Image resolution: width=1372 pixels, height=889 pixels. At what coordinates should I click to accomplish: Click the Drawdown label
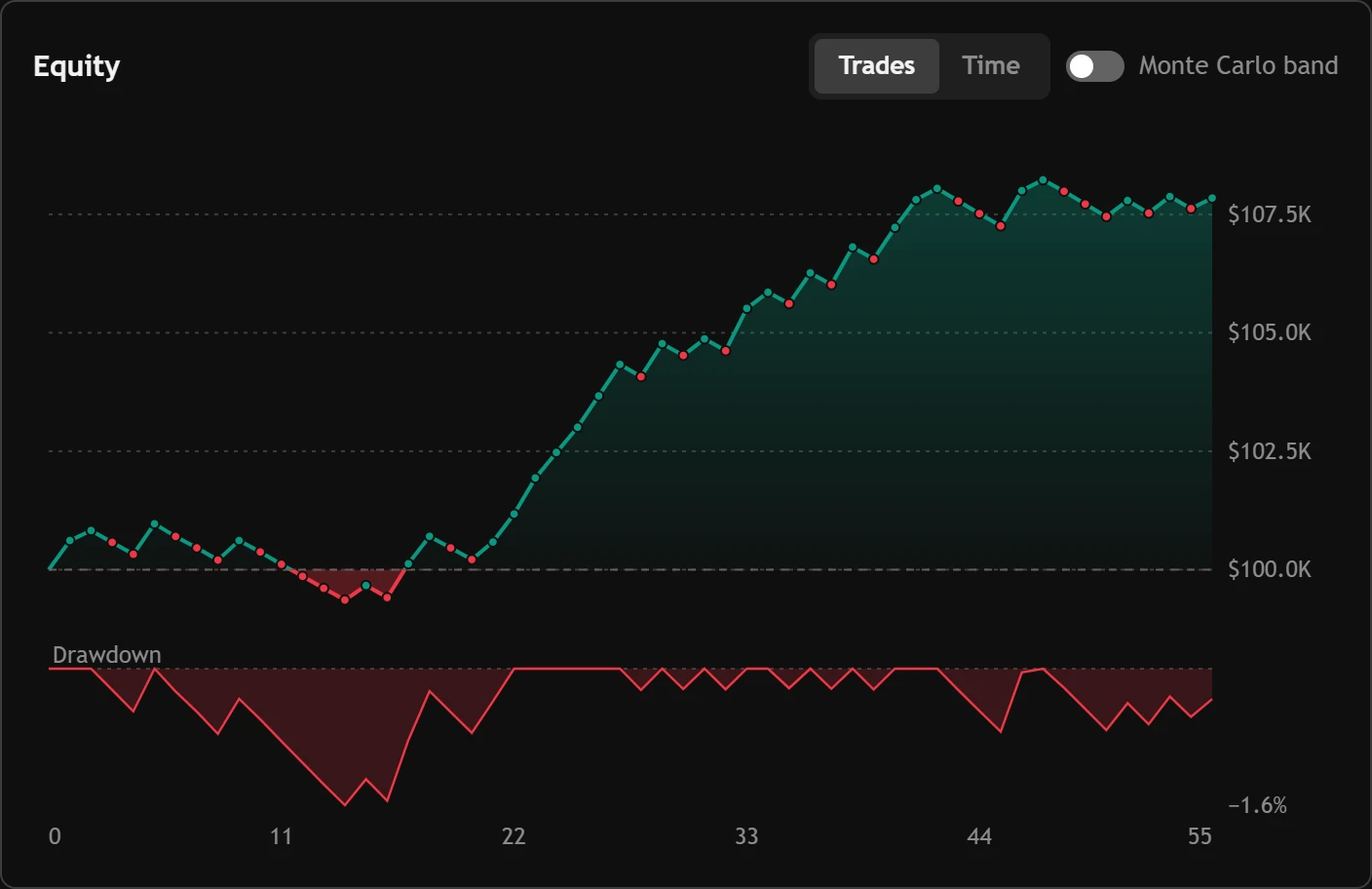(x=106, y=655)
